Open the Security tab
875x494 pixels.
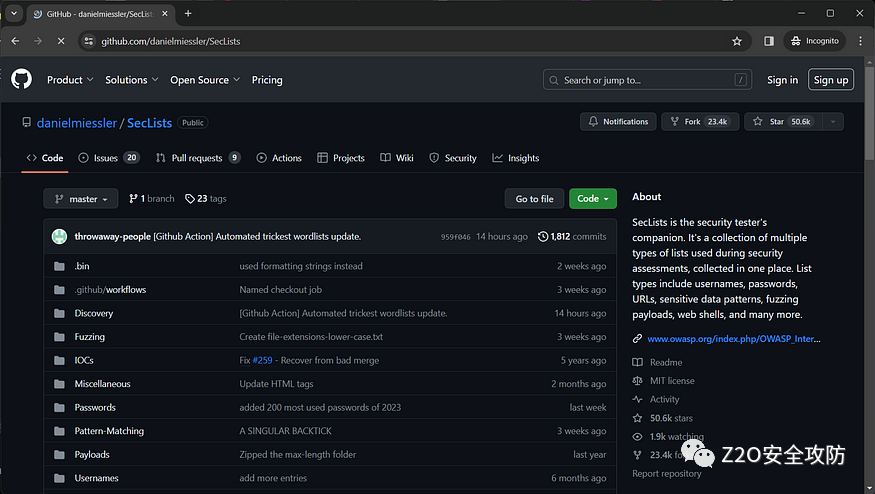pos(453,158)
